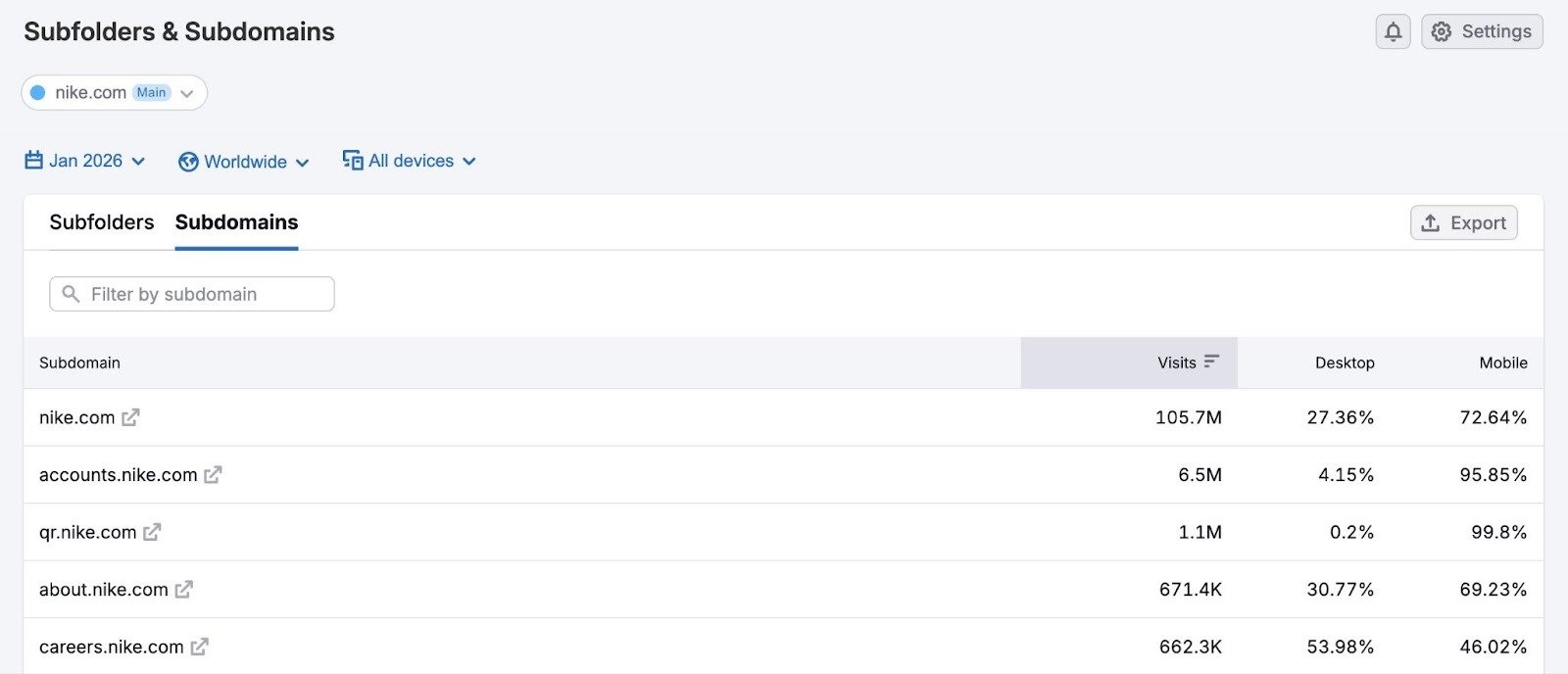Open the Settings button
Image resolution: width=1568 pixels, height=674 pixels.
click(1481, 31)
